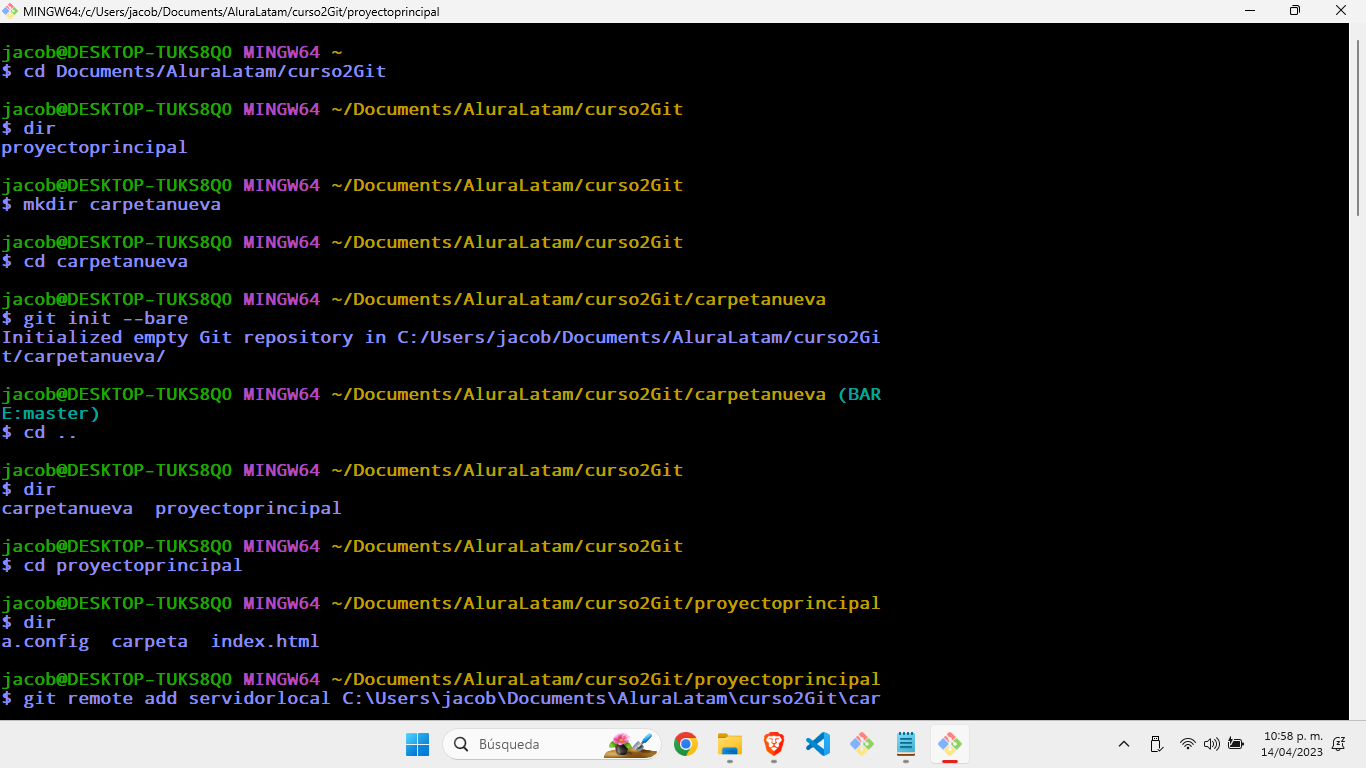Viewport: 1366px width, 768px height.
Task: Show hidden tray icons chevron
Action: tap(1124, 744)
